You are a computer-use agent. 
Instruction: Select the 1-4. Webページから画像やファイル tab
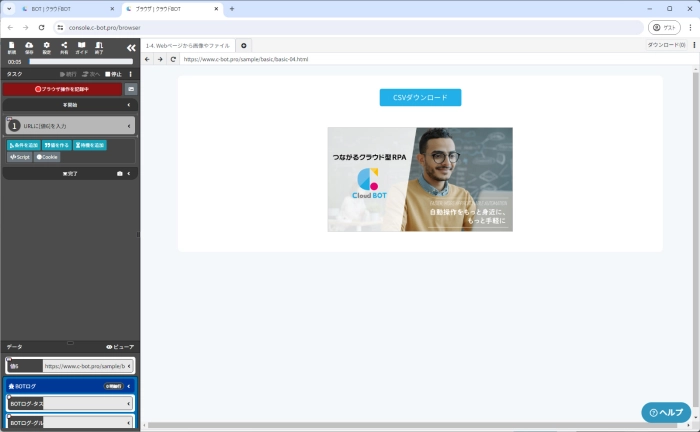tap(188, 45)
